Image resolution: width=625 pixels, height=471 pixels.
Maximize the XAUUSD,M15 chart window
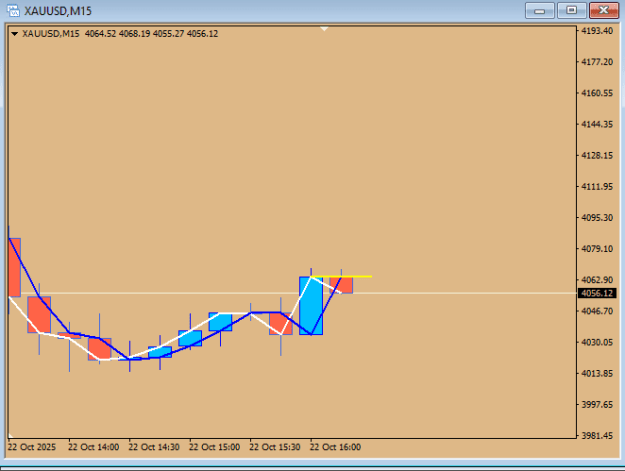point(572,11)
